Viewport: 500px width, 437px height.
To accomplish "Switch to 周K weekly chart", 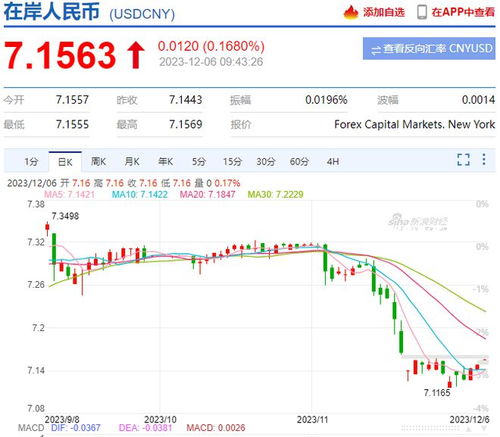I will click(99, 162).
